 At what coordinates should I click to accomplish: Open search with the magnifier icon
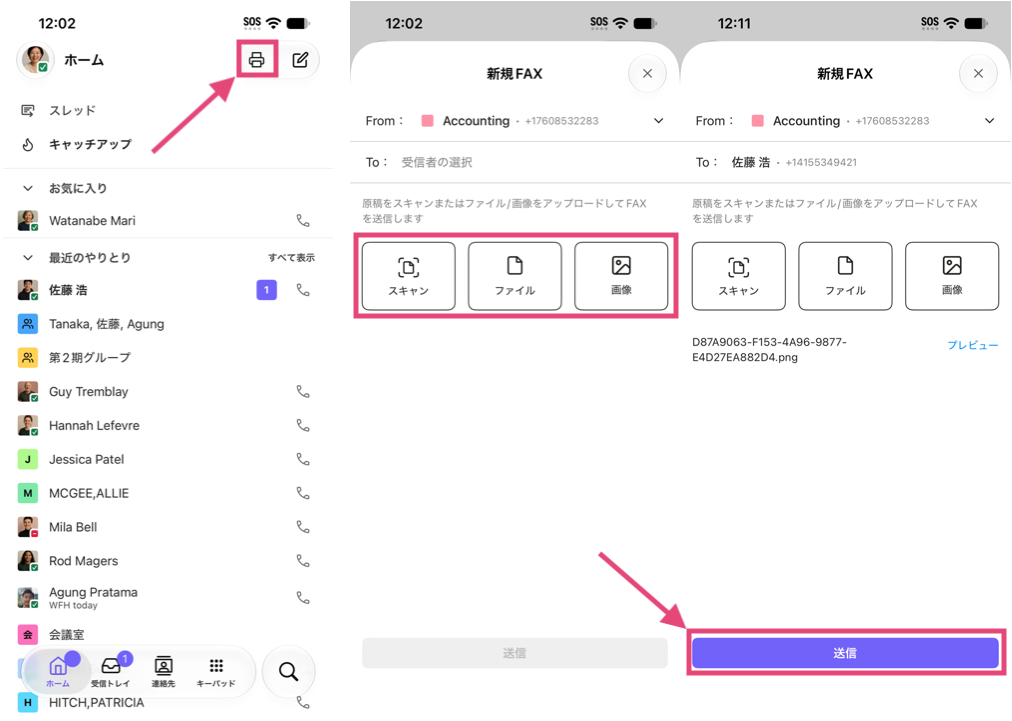point(288,671)
